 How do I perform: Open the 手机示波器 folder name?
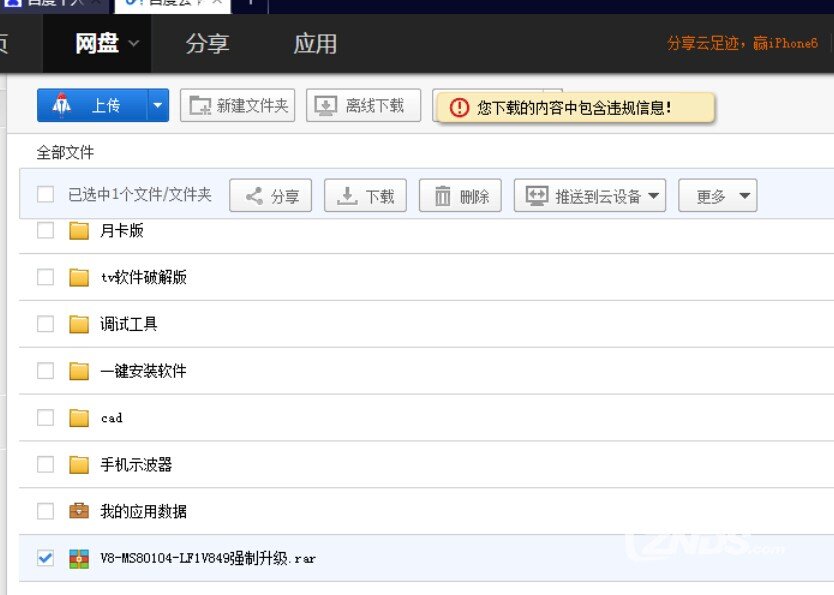tap(136, 464)
